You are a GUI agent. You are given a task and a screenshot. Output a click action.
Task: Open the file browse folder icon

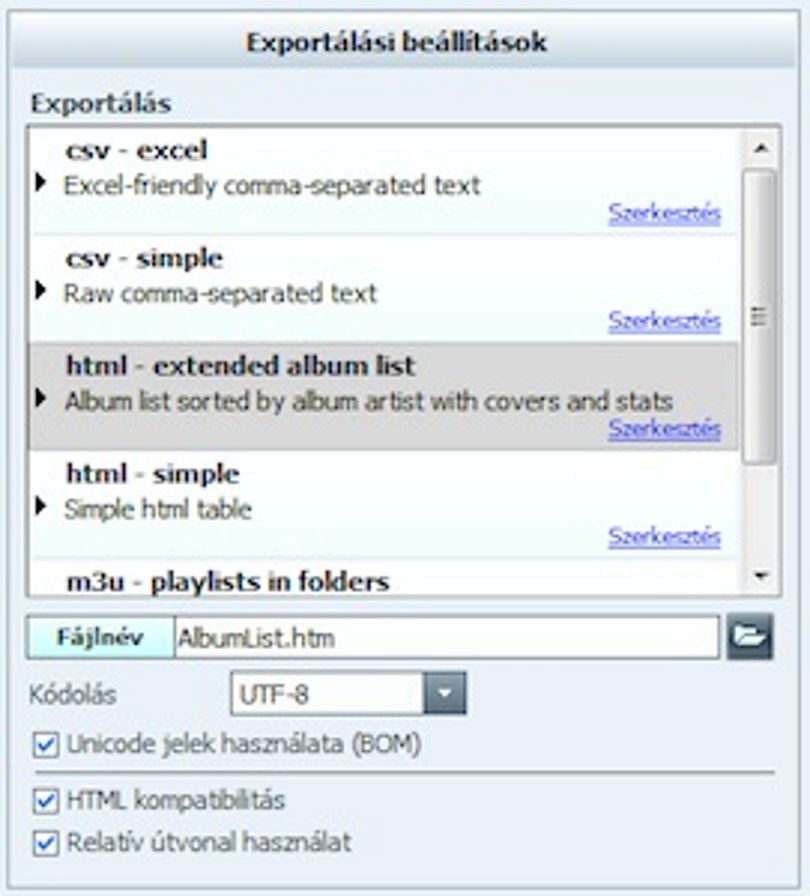click(x=749, y=637)
